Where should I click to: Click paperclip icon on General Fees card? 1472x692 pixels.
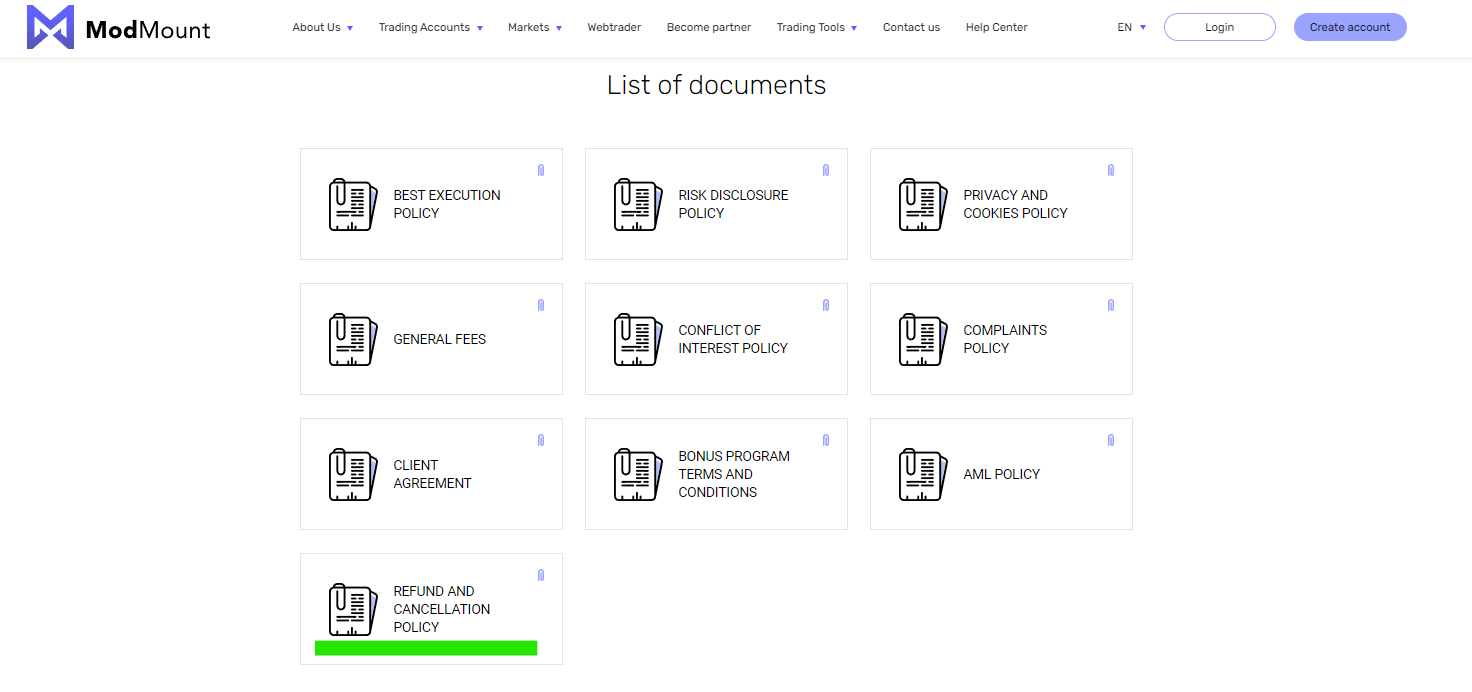coord(541,305)
